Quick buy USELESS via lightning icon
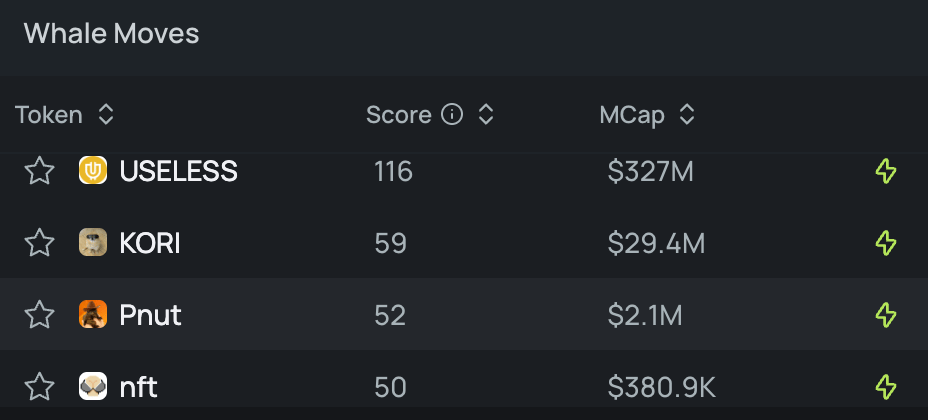The image size is (928, 420). click(886, 172)
